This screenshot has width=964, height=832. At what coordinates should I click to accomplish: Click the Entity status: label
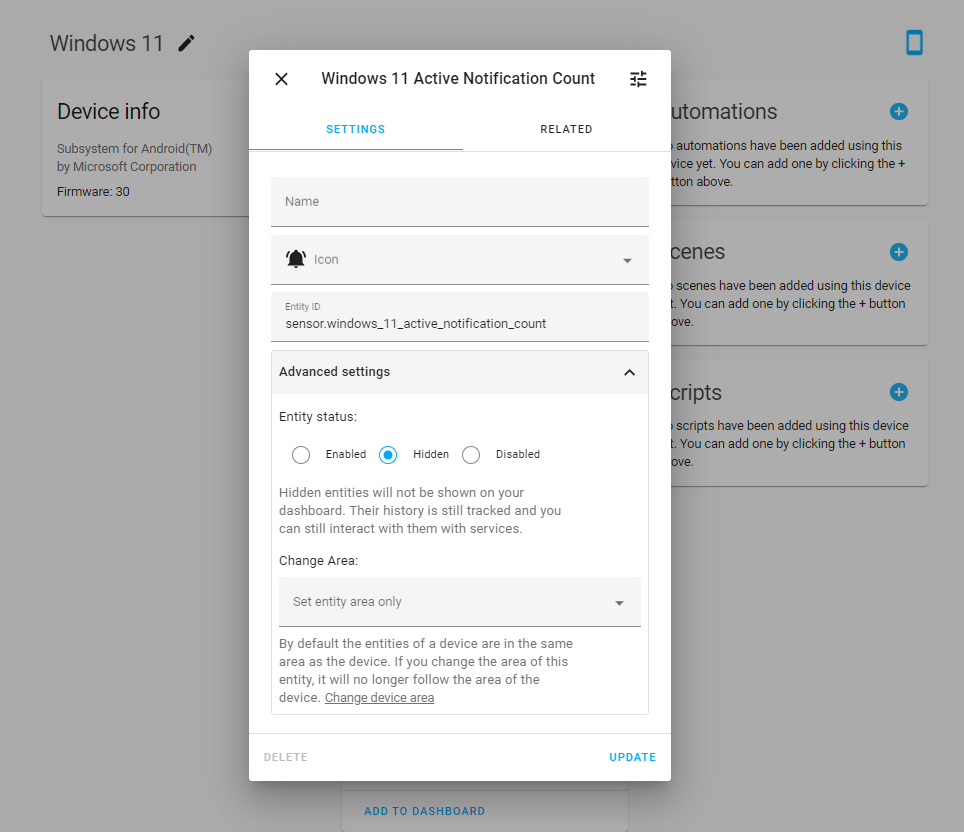click(318, 416)
